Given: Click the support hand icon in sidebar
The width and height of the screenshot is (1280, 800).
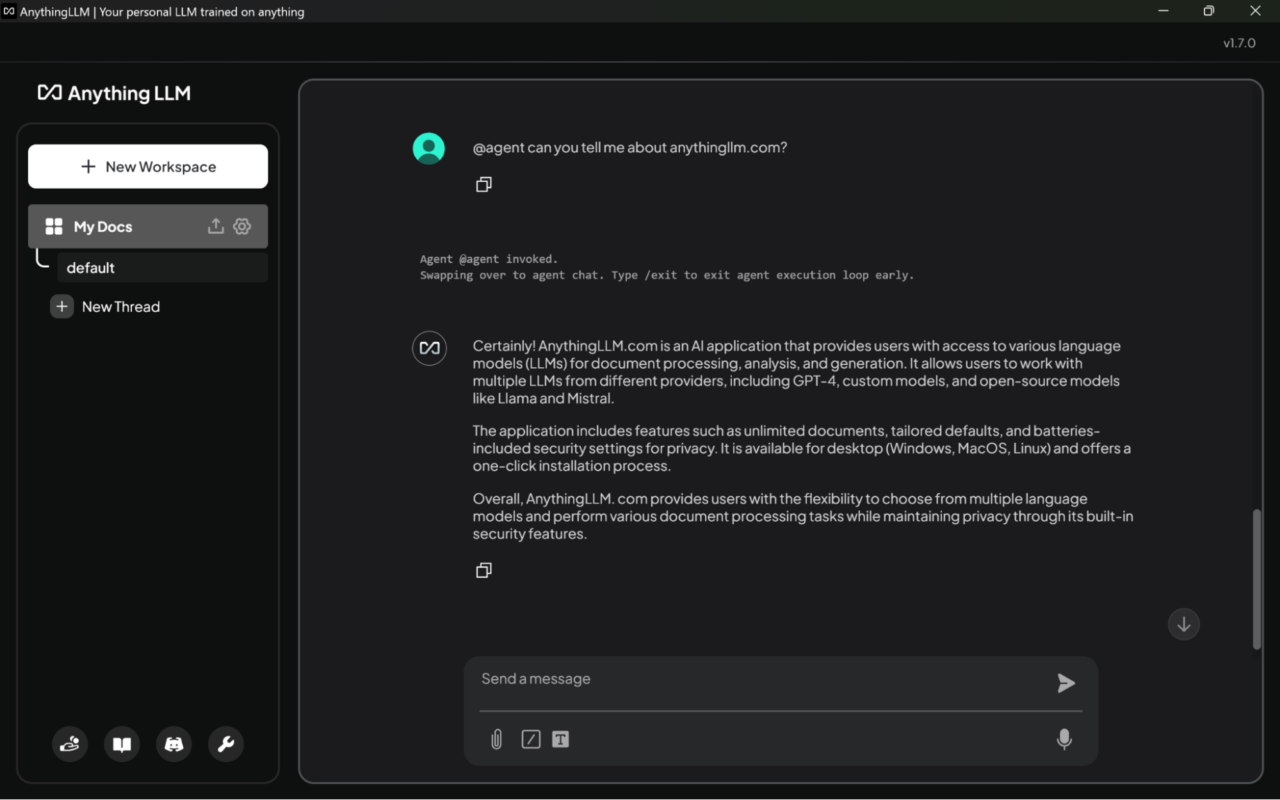Looking at the screenshot, I should pos(70,744).
